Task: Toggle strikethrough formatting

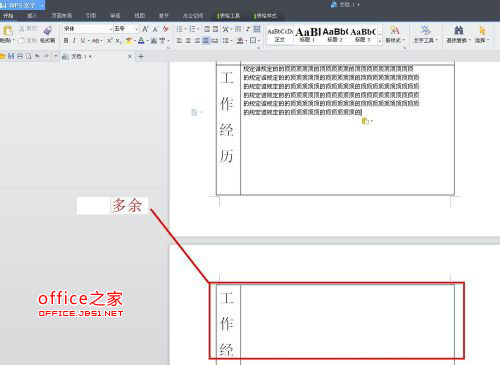Action: 95,41
